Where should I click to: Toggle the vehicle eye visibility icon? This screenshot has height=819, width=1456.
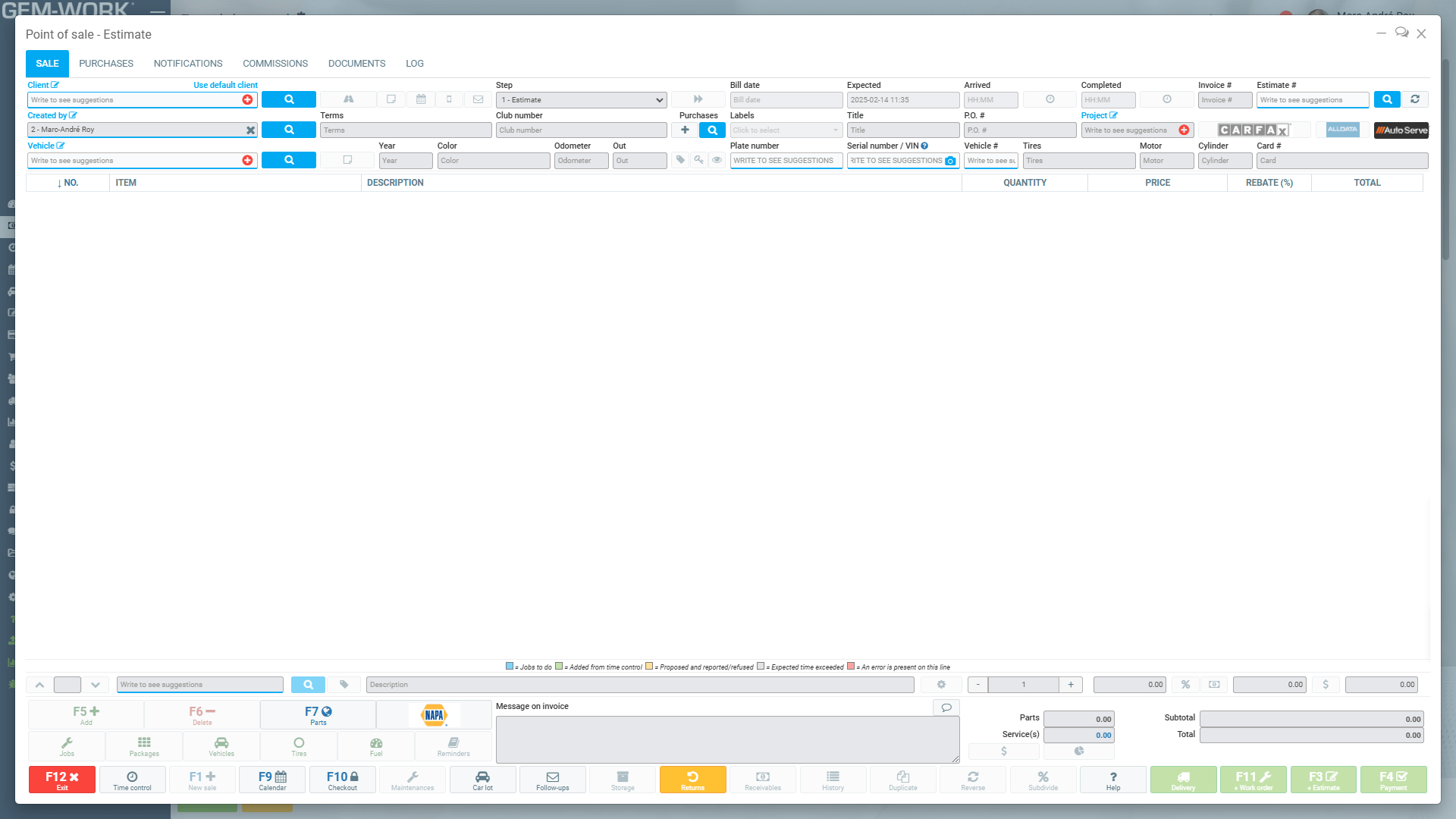pyautogui.click(x=717, y=160)
